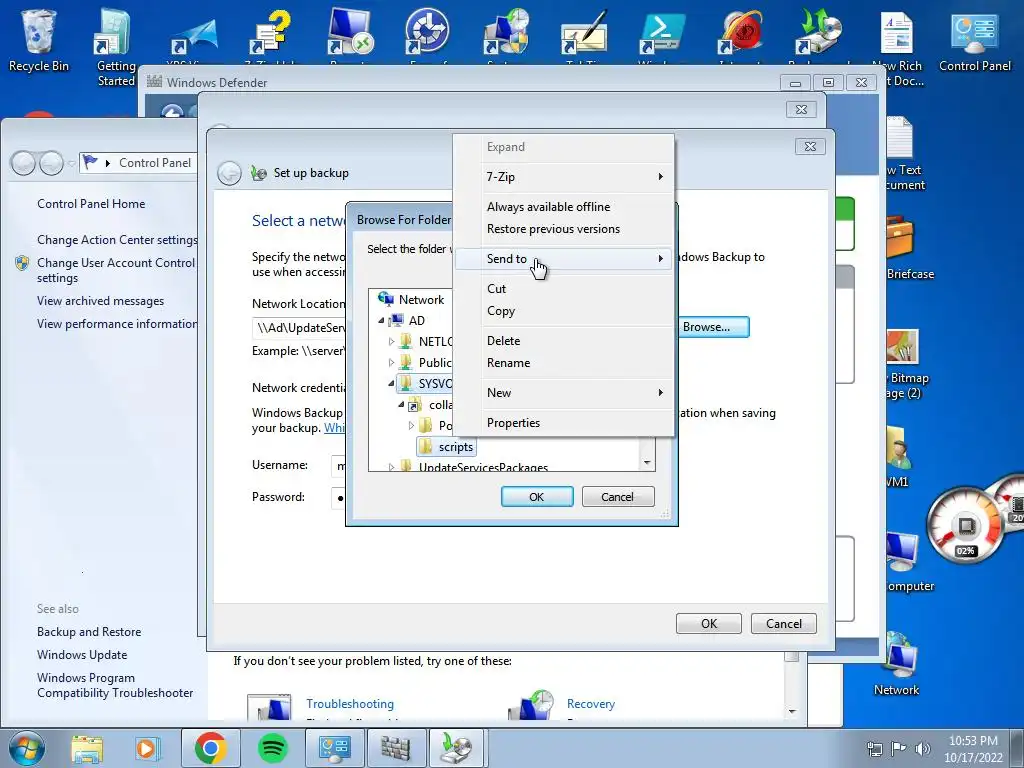Open Backup and Restore link
Screen dimensions: 1024x768
coord(89,632)
